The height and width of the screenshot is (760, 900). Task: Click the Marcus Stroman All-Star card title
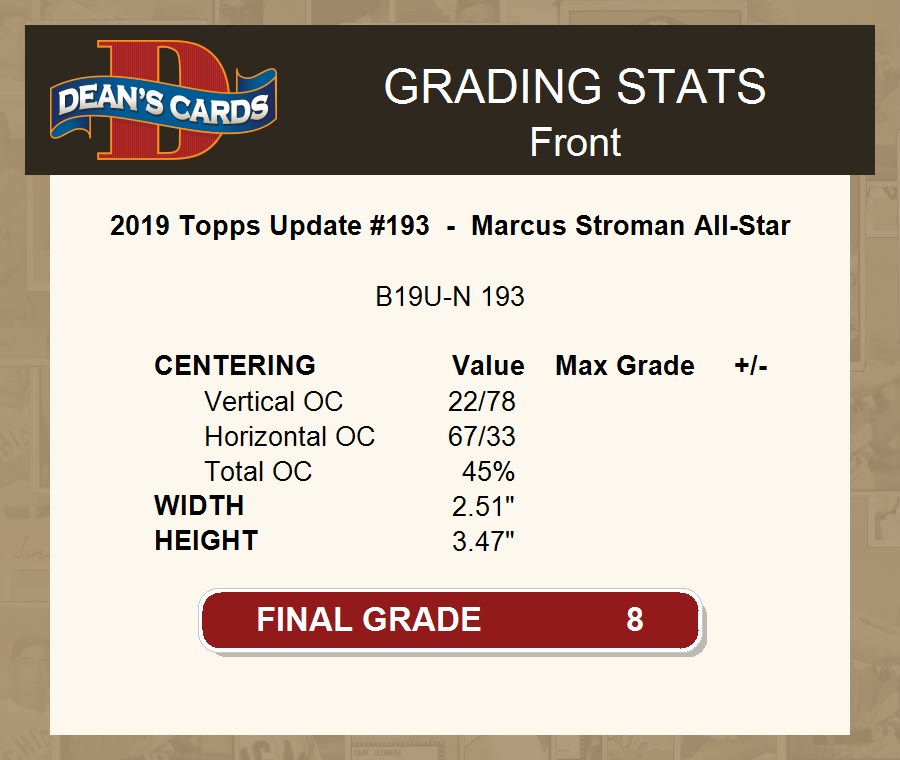tap(450, 226)
